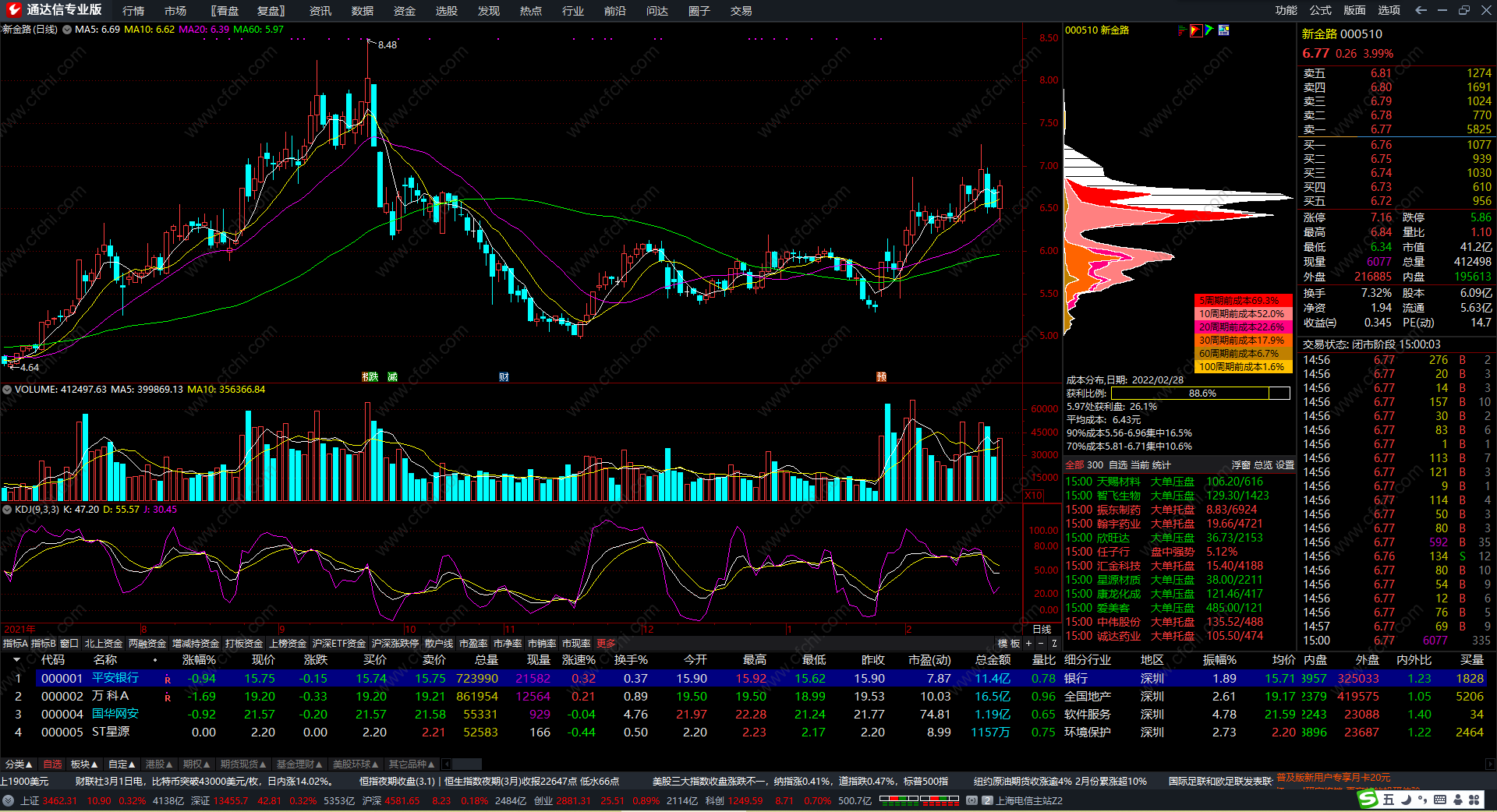Image resolution: width=1497 pixels, height=812 pixels.
Task: Click the Z icon right of the minus icon
Action: coord(1054,644)
